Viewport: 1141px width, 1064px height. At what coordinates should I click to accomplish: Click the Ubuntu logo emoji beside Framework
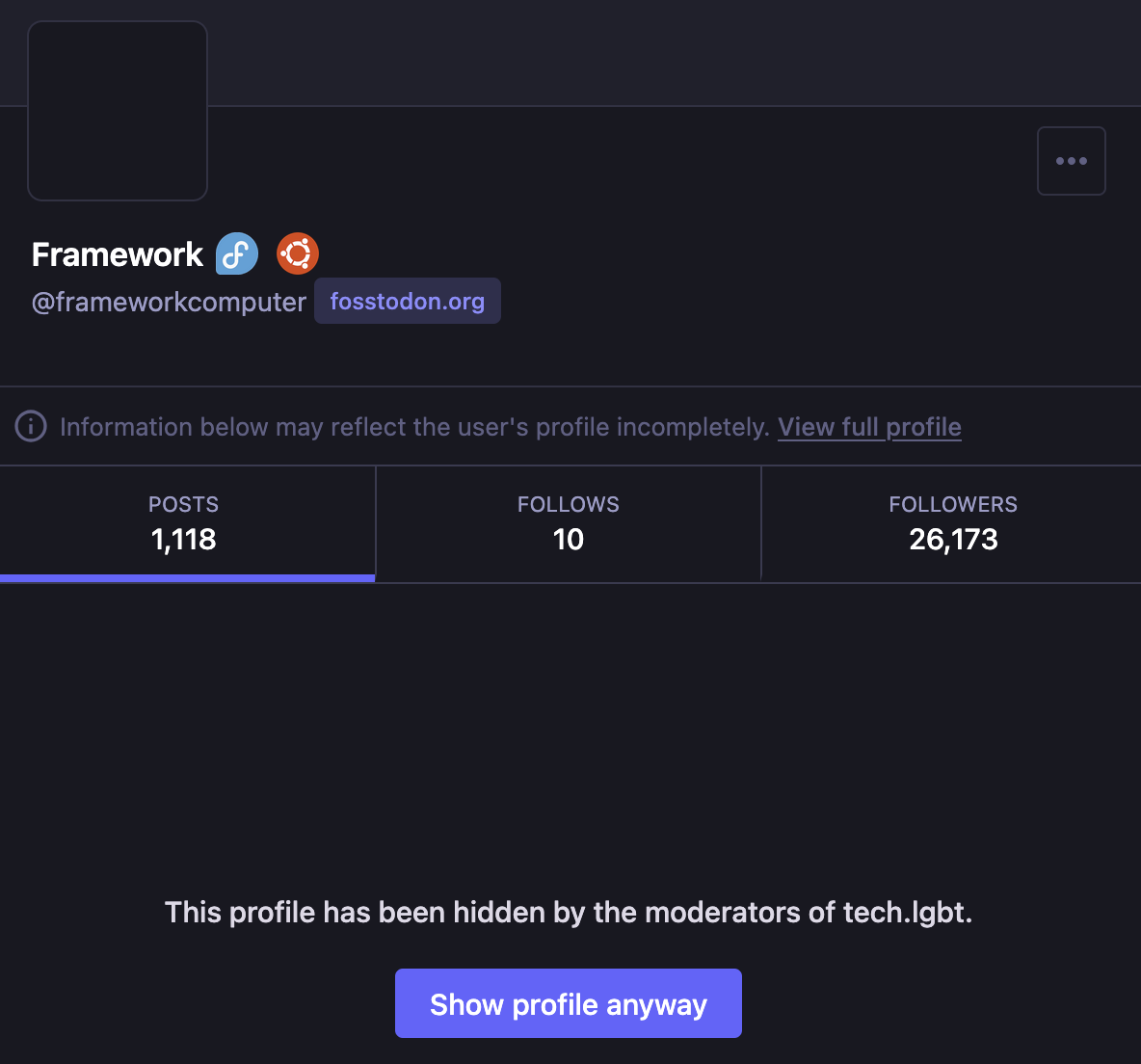[298, 254]
